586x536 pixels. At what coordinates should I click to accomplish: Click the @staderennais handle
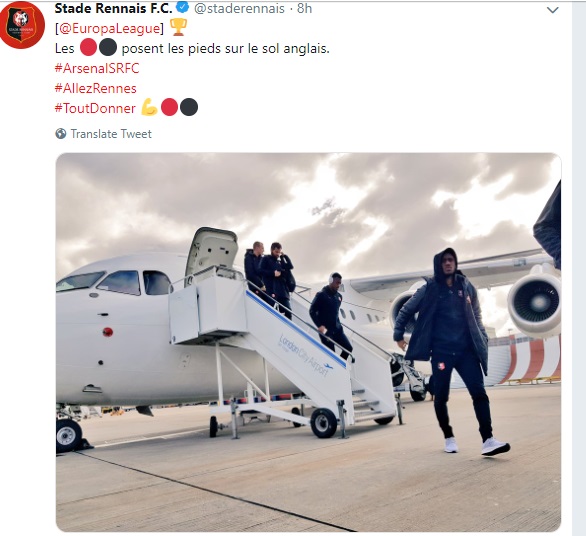click(240, 8)
